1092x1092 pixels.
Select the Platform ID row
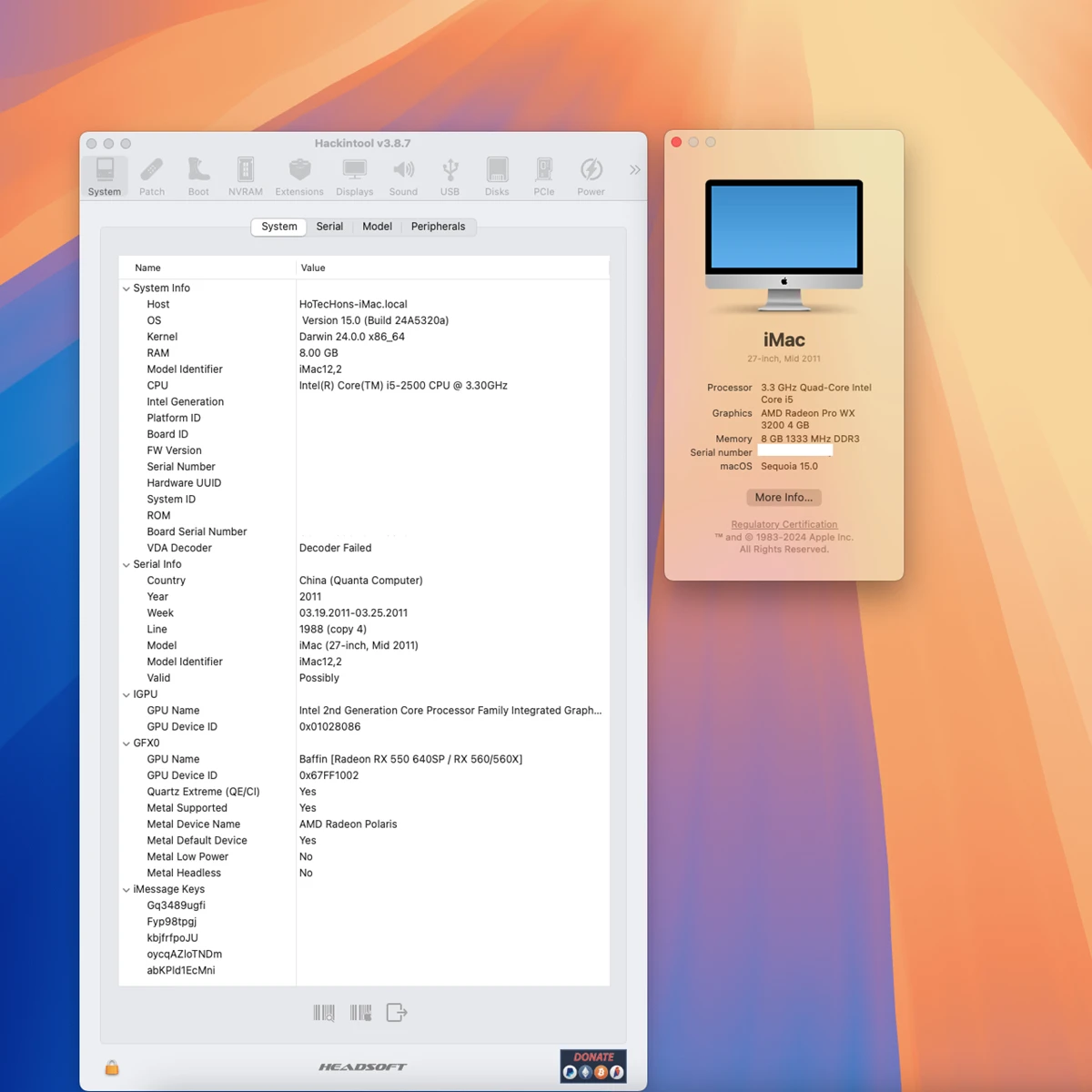pos(364,418)
